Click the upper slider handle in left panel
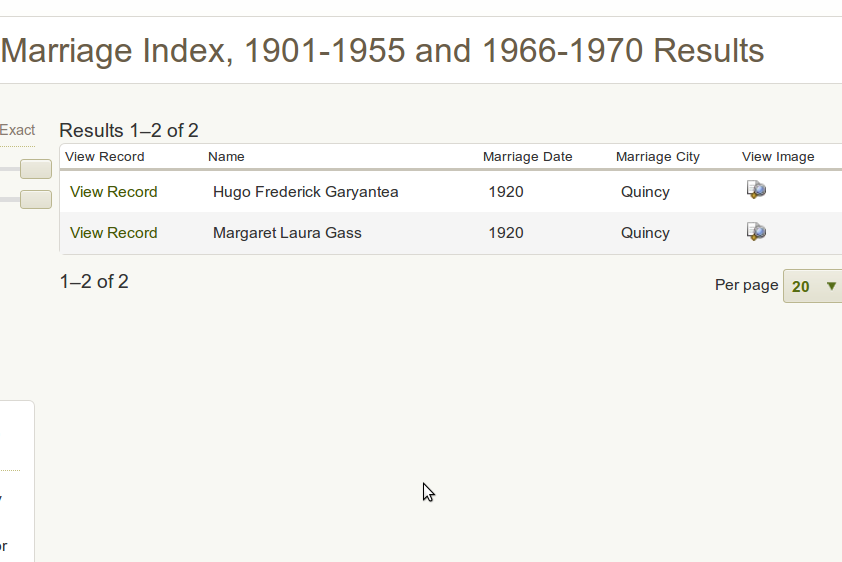Image resolution: width=842 pixels, height=562 pixels. 36,169
